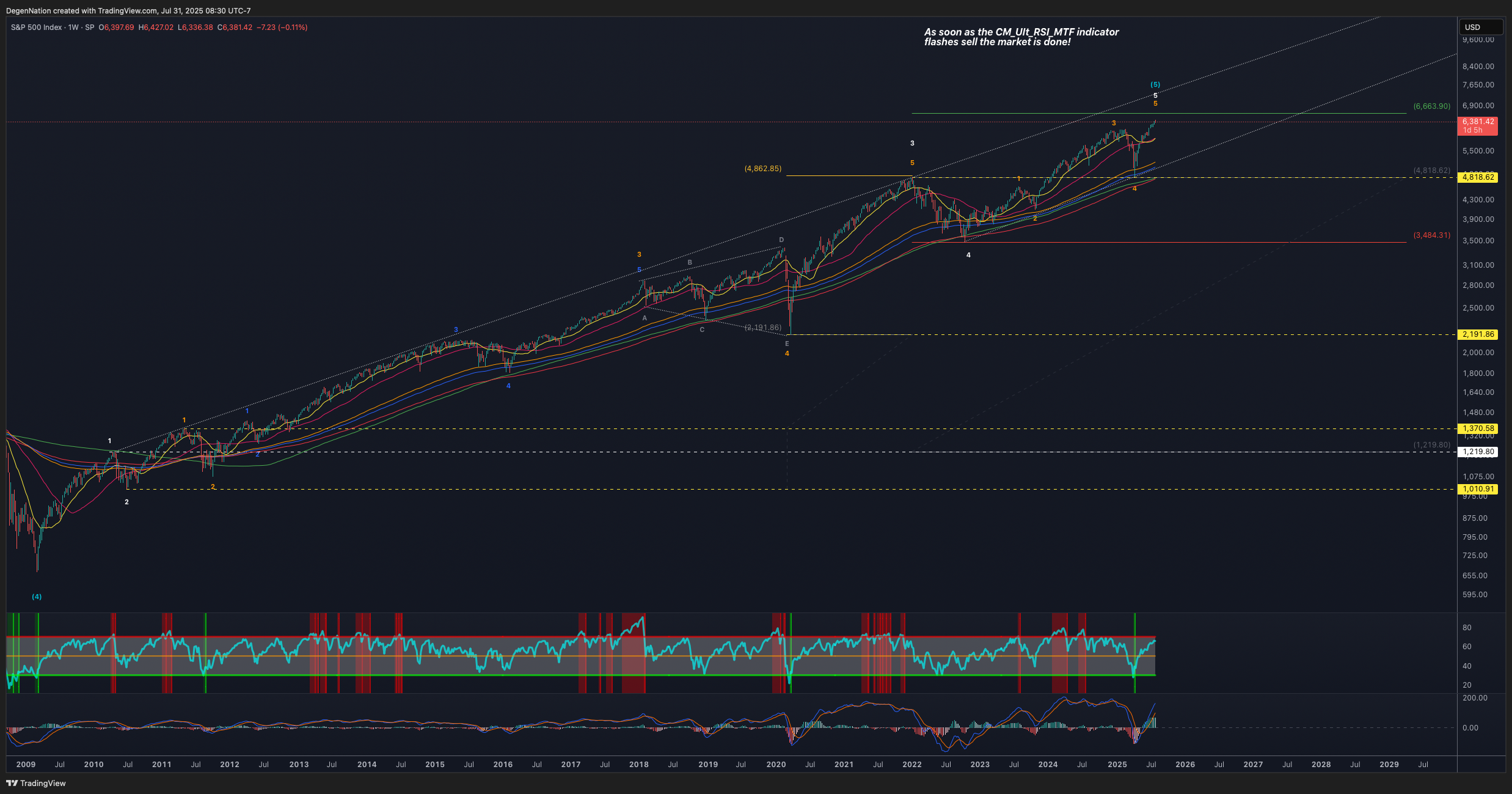Click the TradingView logo at bottom left
The height and width of the screenshot is (794, 1512).
[36, 783]
